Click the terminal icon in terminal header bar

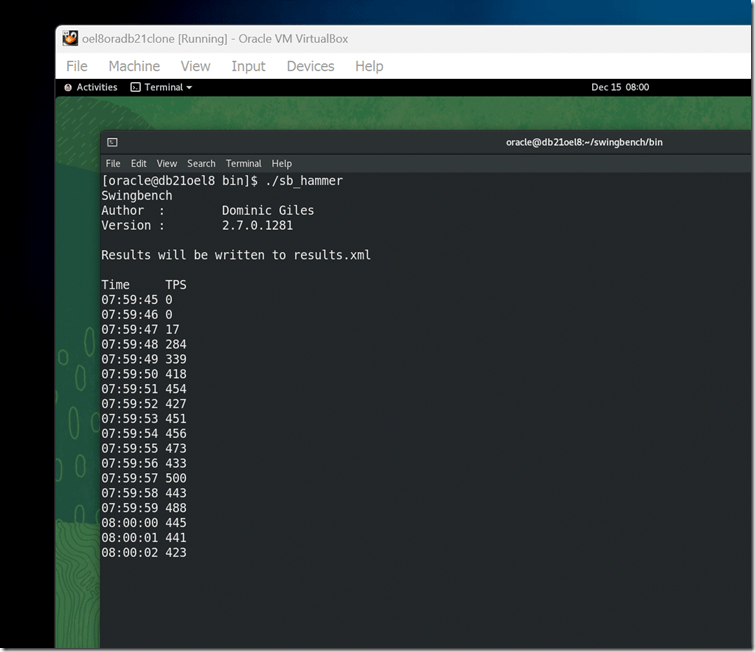pos(113,142)
